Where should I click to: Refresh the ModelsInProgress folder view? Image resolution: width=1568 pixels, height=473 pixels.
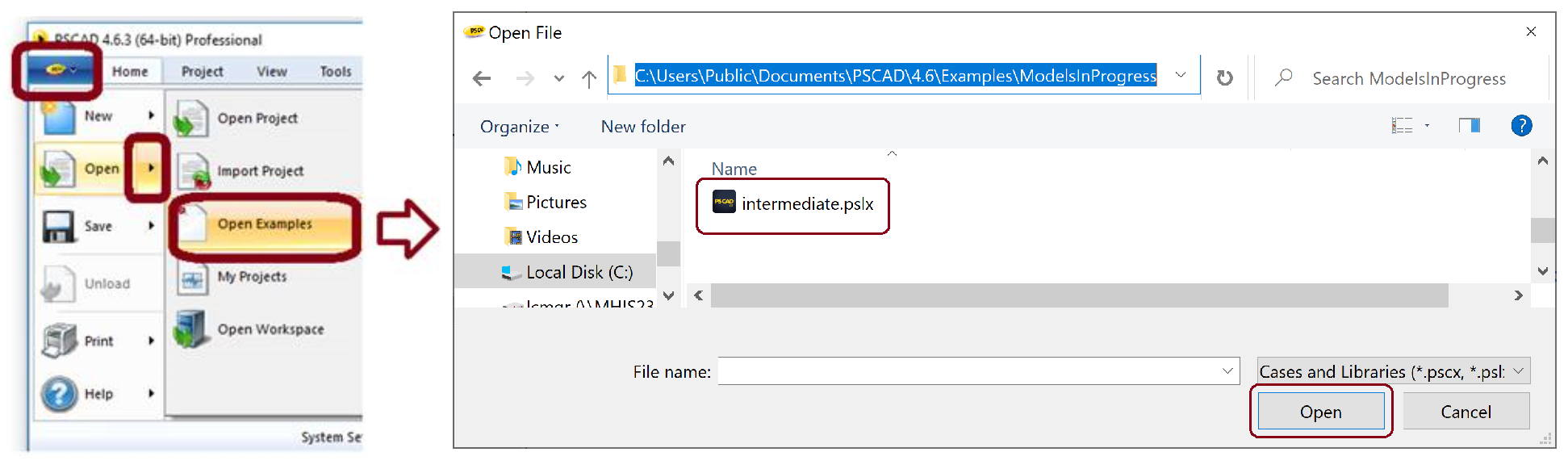coord(1224,78)
